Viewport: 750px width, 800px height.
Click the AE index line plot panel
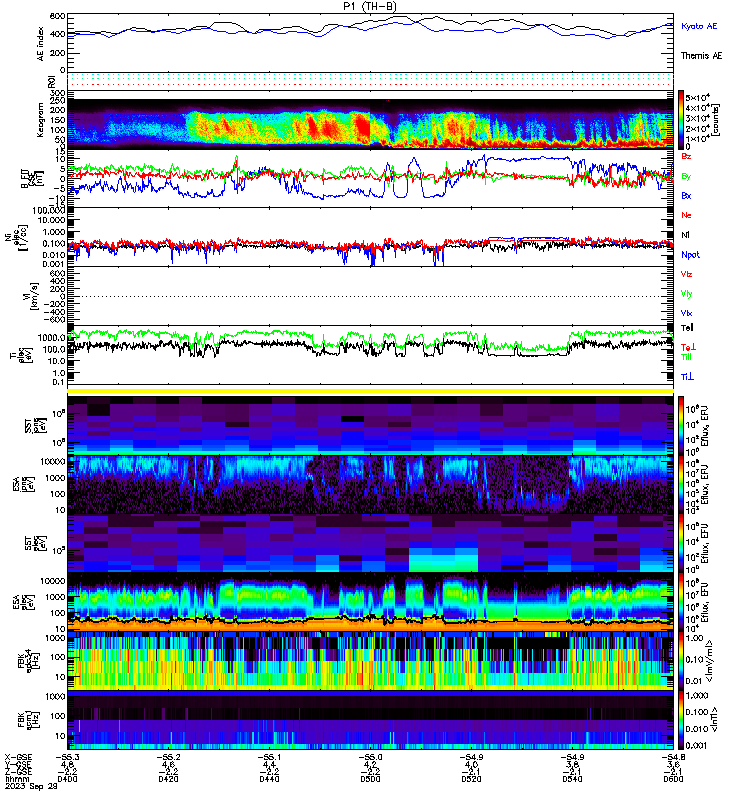370,43
